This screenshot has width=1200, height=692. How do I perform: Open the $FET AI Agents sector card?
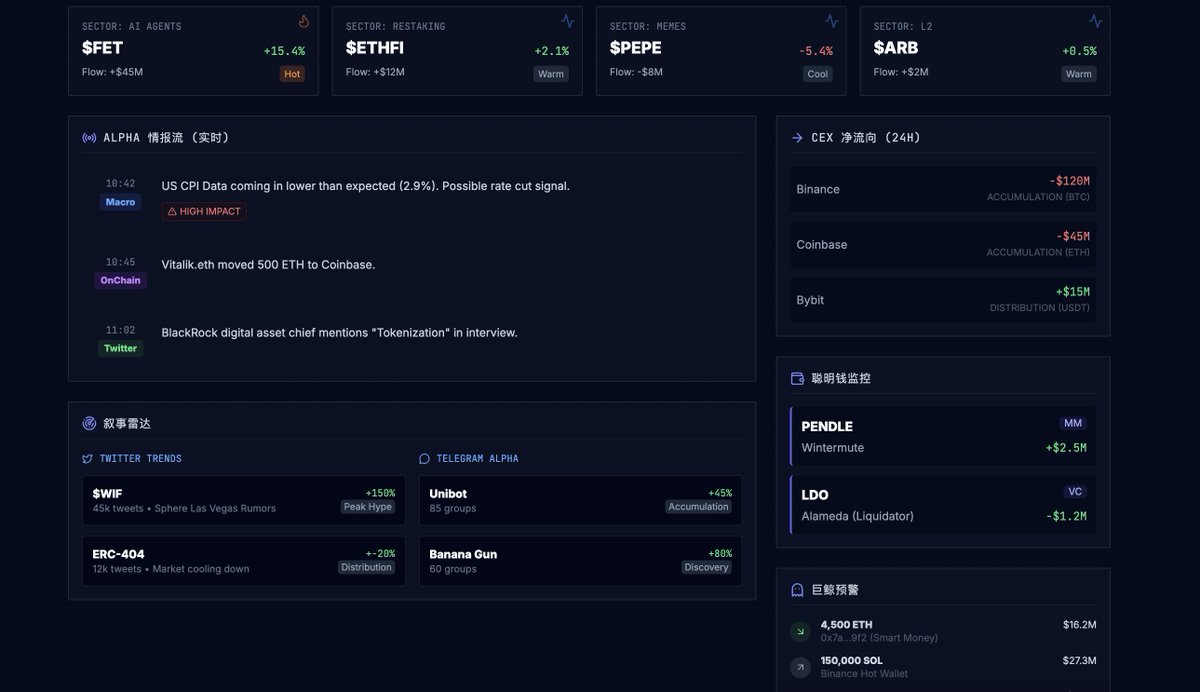pos(193,51)
